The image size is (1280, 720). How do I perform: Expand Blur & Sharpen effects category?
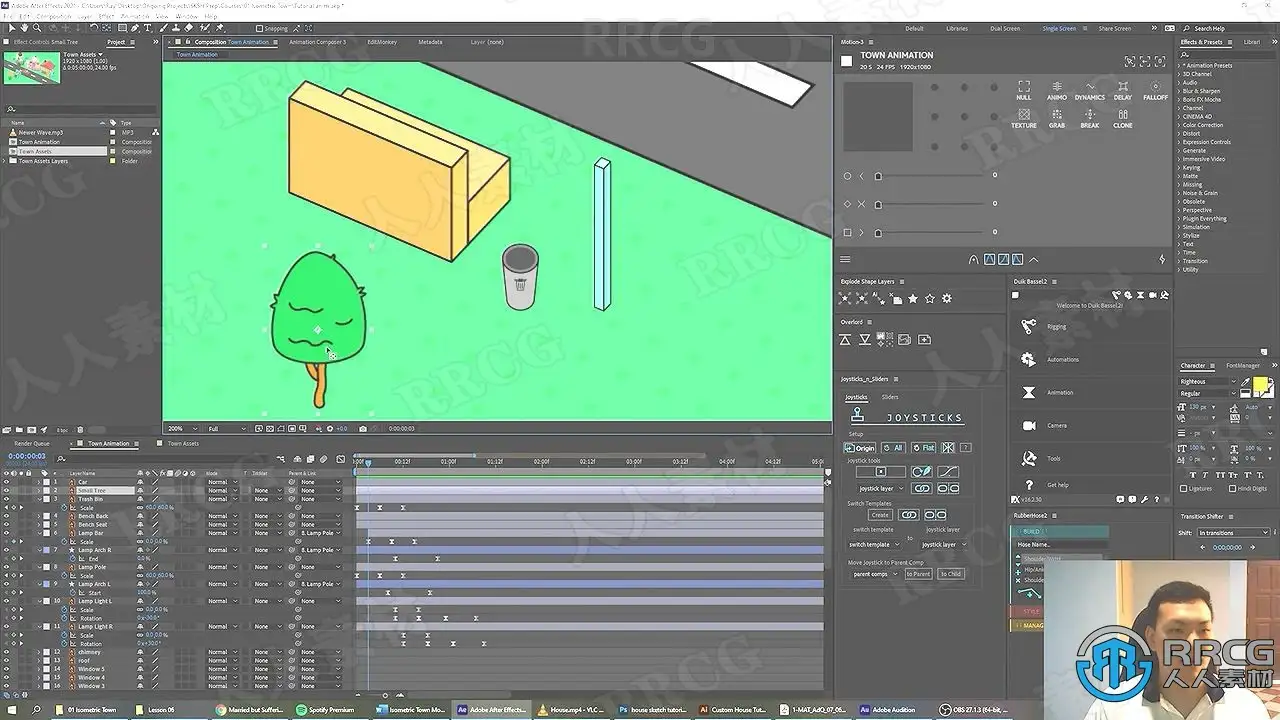[1180, 91]
